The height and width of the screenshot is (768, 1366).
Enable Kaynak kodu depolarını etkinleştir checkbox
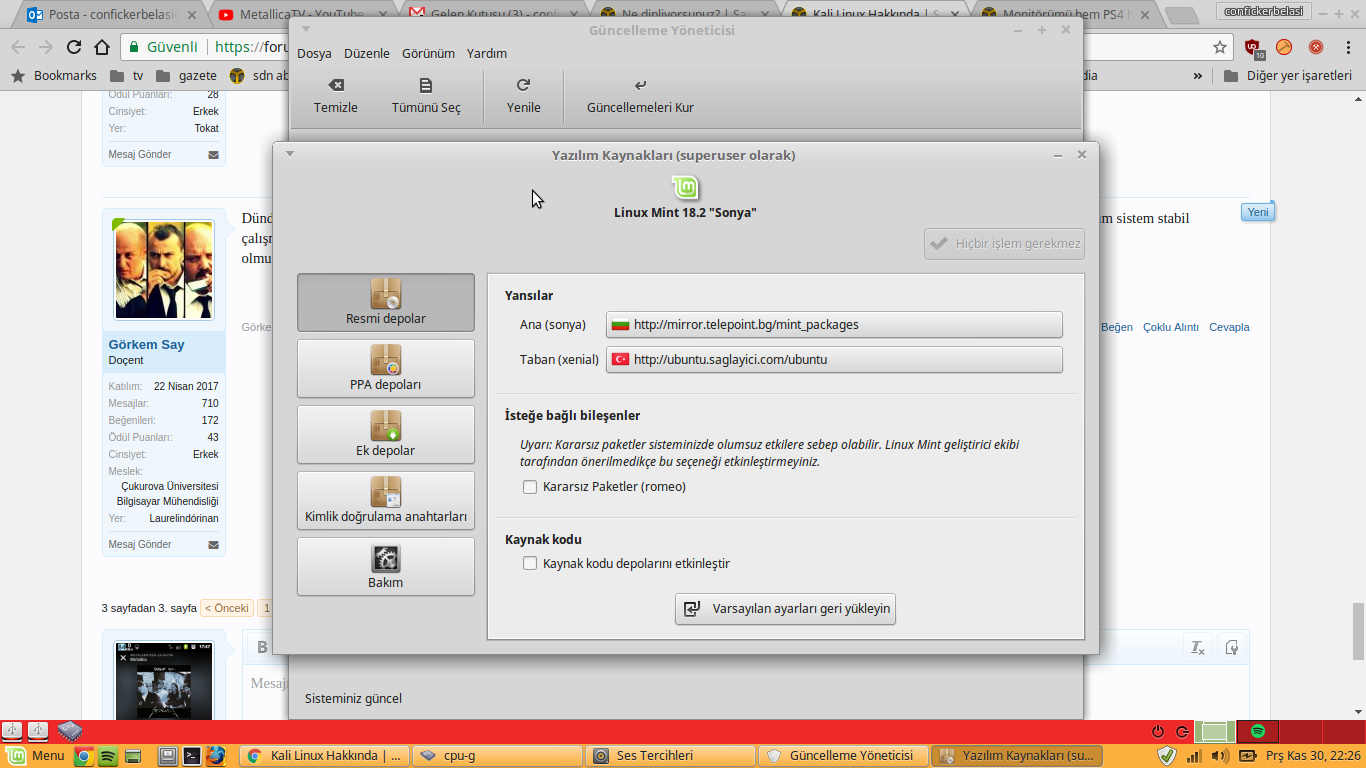(530, 564)
